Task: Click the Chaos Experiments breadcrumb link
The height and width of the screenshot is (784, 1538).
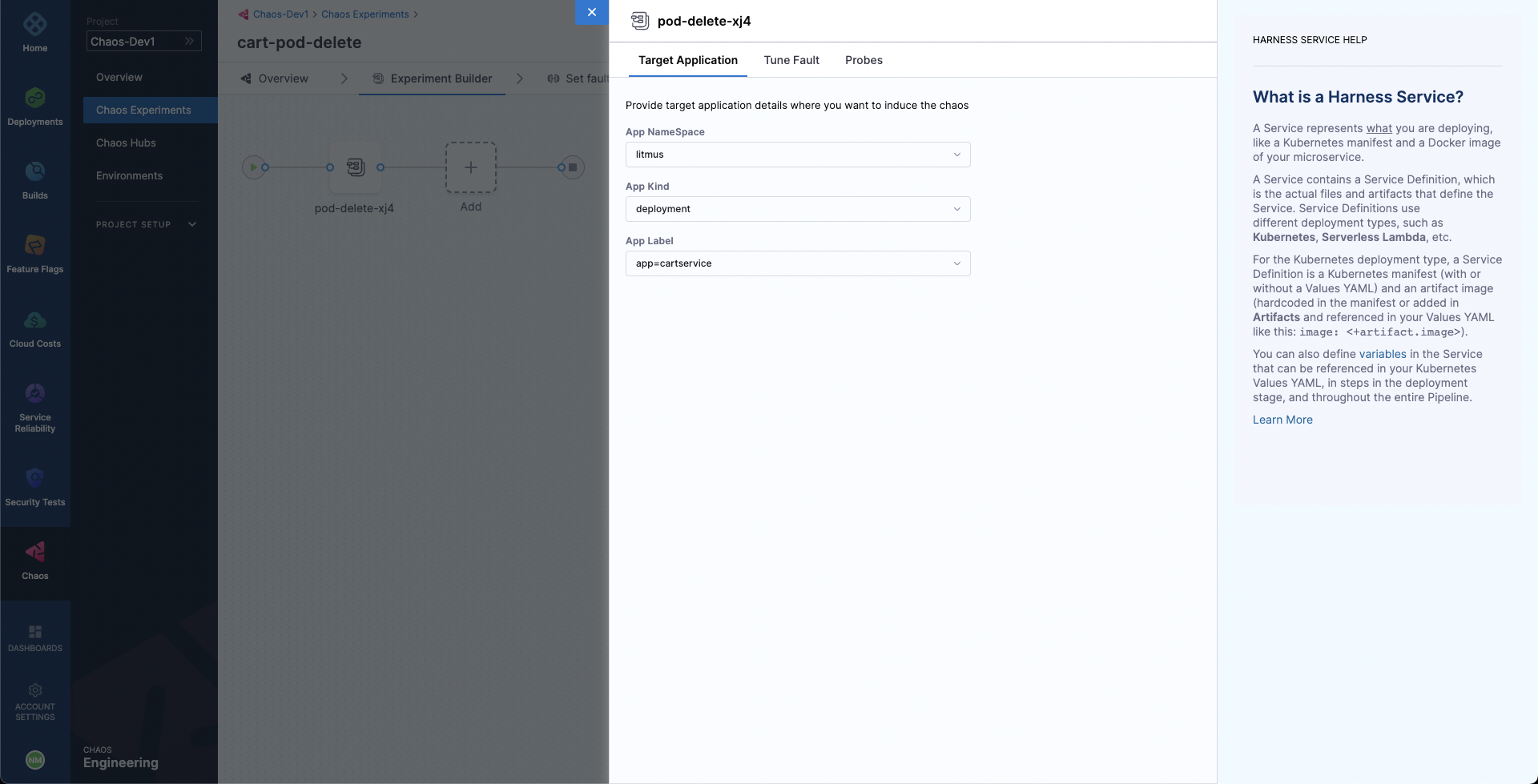Action: point(365,14)
